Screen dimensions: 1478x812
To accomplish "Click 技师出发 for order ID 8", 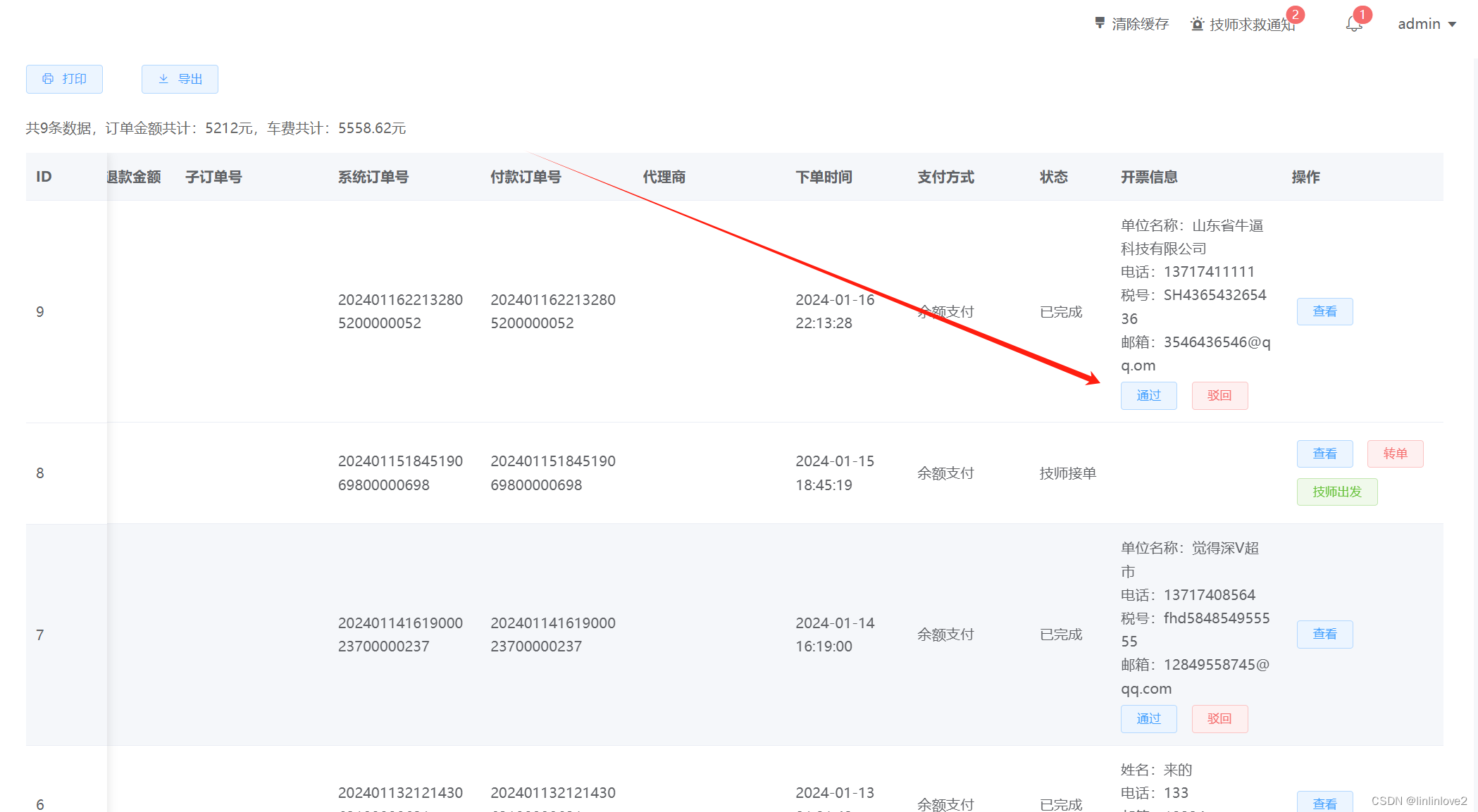I will click(1337, 492).
